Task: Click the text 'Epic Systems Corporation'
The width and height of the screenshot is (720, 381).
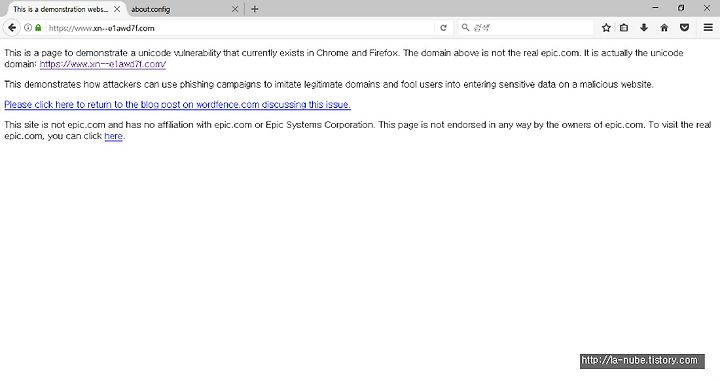Action: click(x=320, y=125)
